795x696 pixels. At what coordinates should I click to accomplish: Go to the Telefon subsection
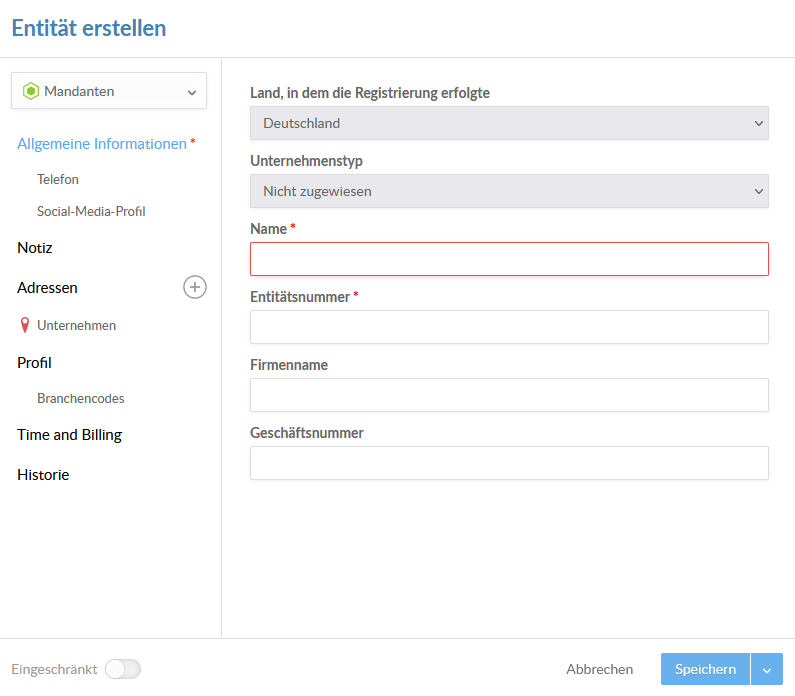click(x=58, y=179)
